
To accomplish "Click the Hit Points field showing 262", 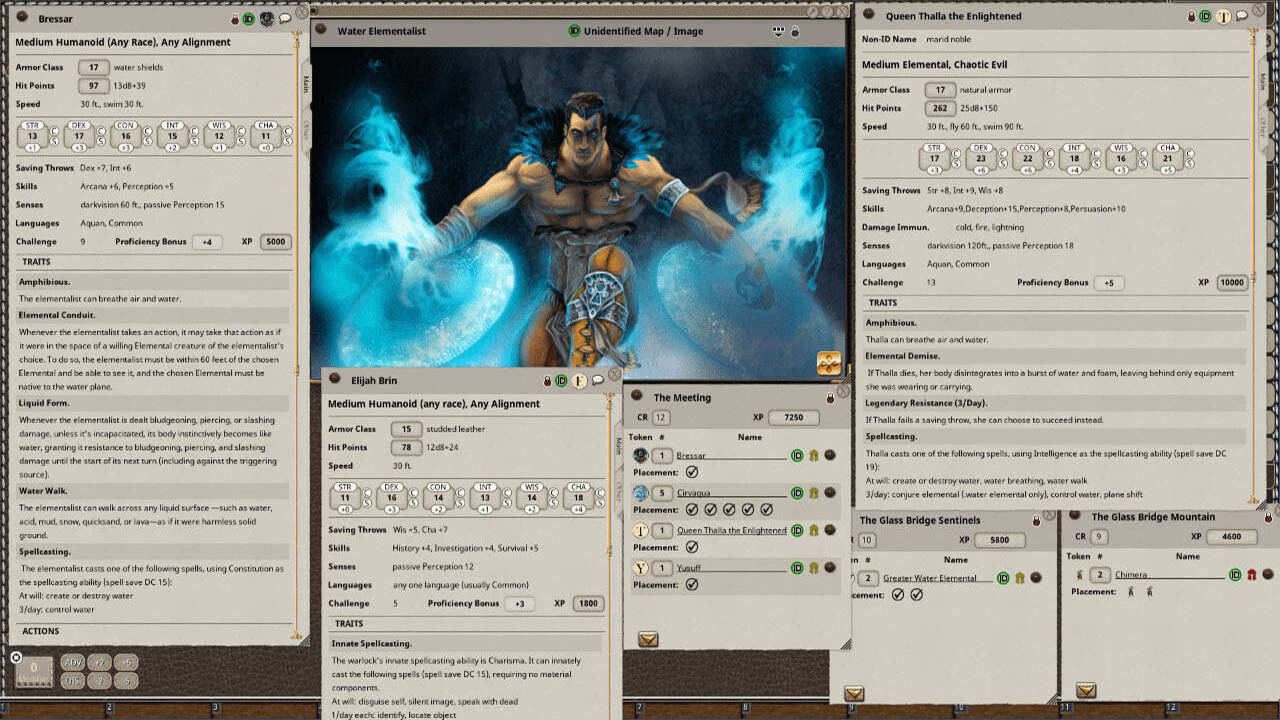I will [x=939, y=108].
